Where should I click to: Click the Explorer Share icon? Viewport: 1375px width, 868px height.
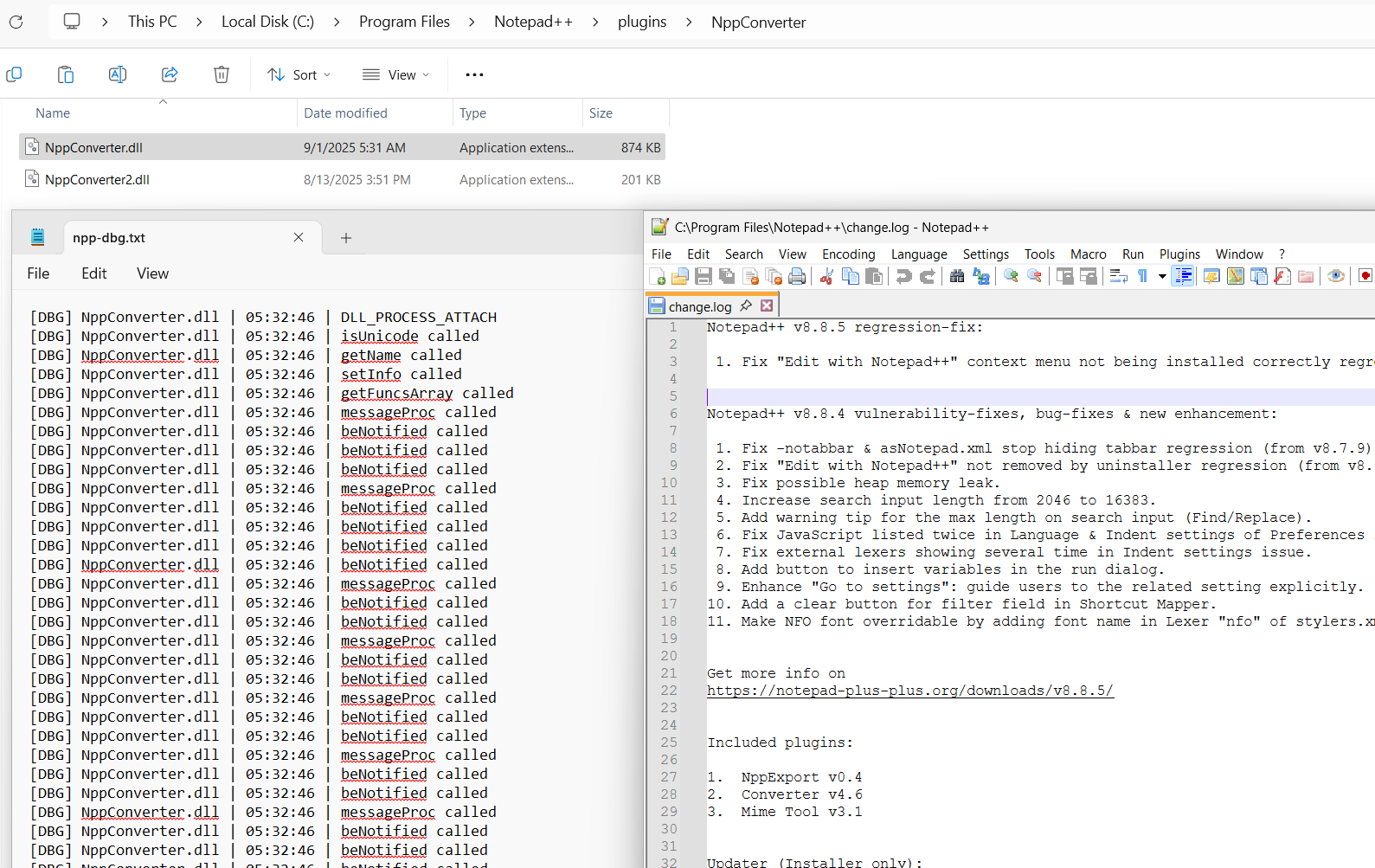click(170, 74)
